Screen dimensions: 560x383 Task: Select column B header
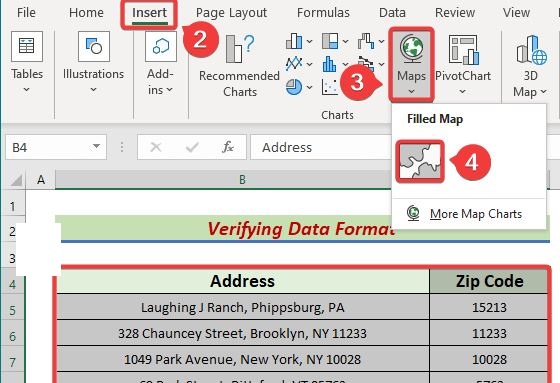(x=242, y=179)
